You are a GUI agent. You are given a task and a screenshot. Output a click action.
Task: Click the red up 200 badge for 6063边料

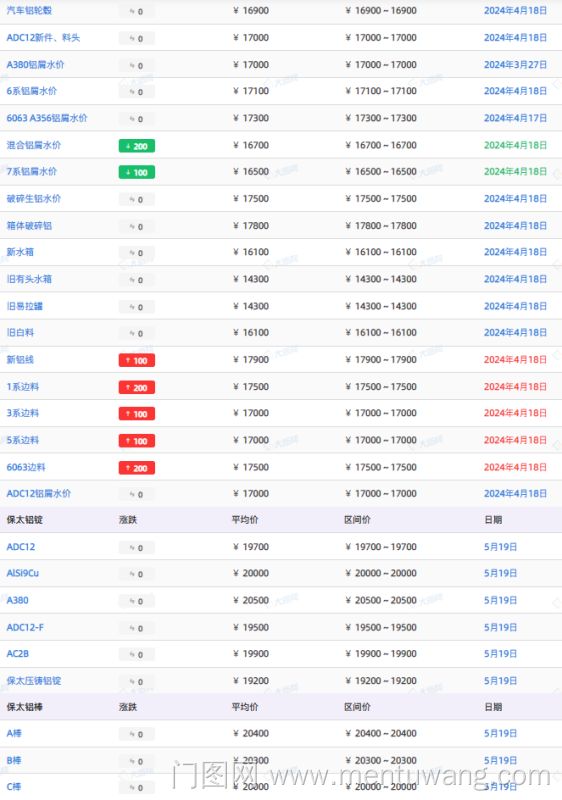pyautogui.click(x=137, y=468)
